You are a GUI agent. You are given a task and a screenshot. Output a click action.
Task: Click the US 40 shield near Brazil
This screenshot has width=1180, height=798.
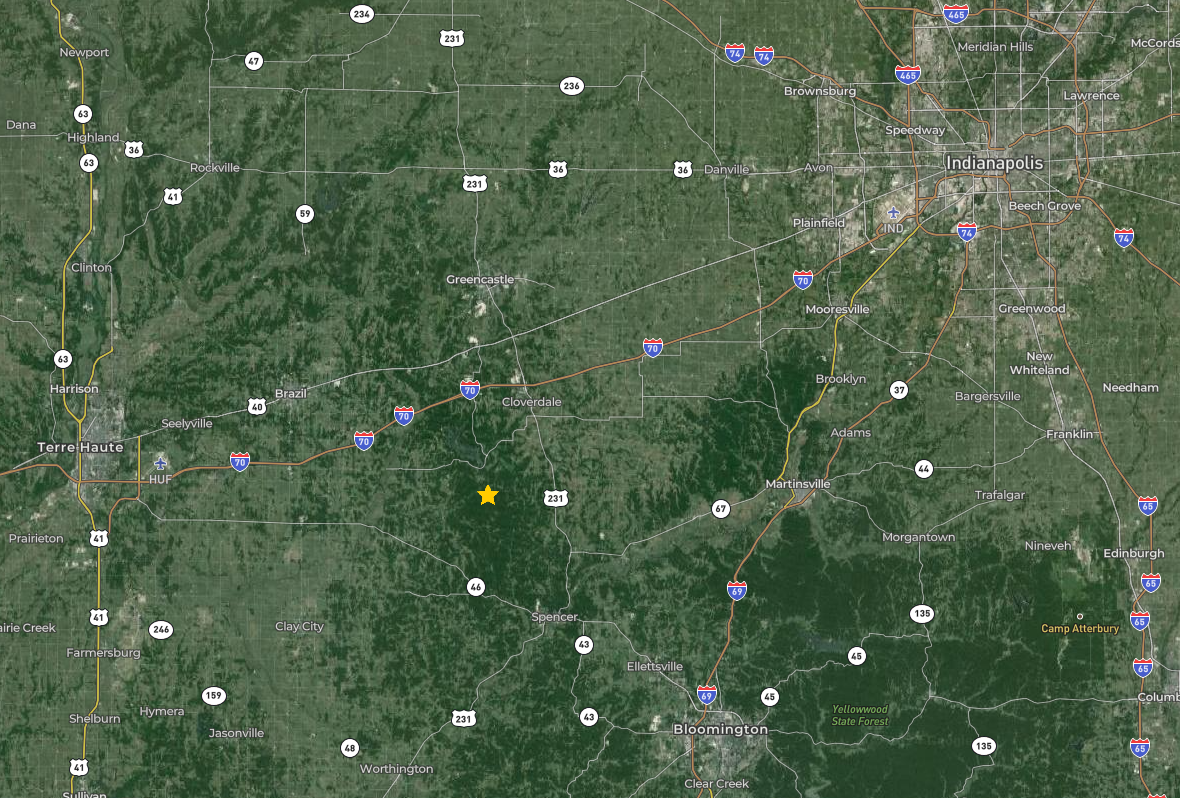[257, 407]
